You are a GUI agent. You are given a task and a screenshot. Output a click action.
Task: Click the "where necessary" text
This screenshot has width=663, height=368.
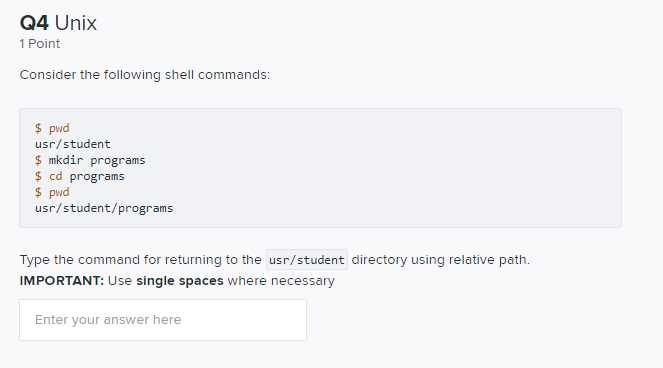(x=281, y=281)
